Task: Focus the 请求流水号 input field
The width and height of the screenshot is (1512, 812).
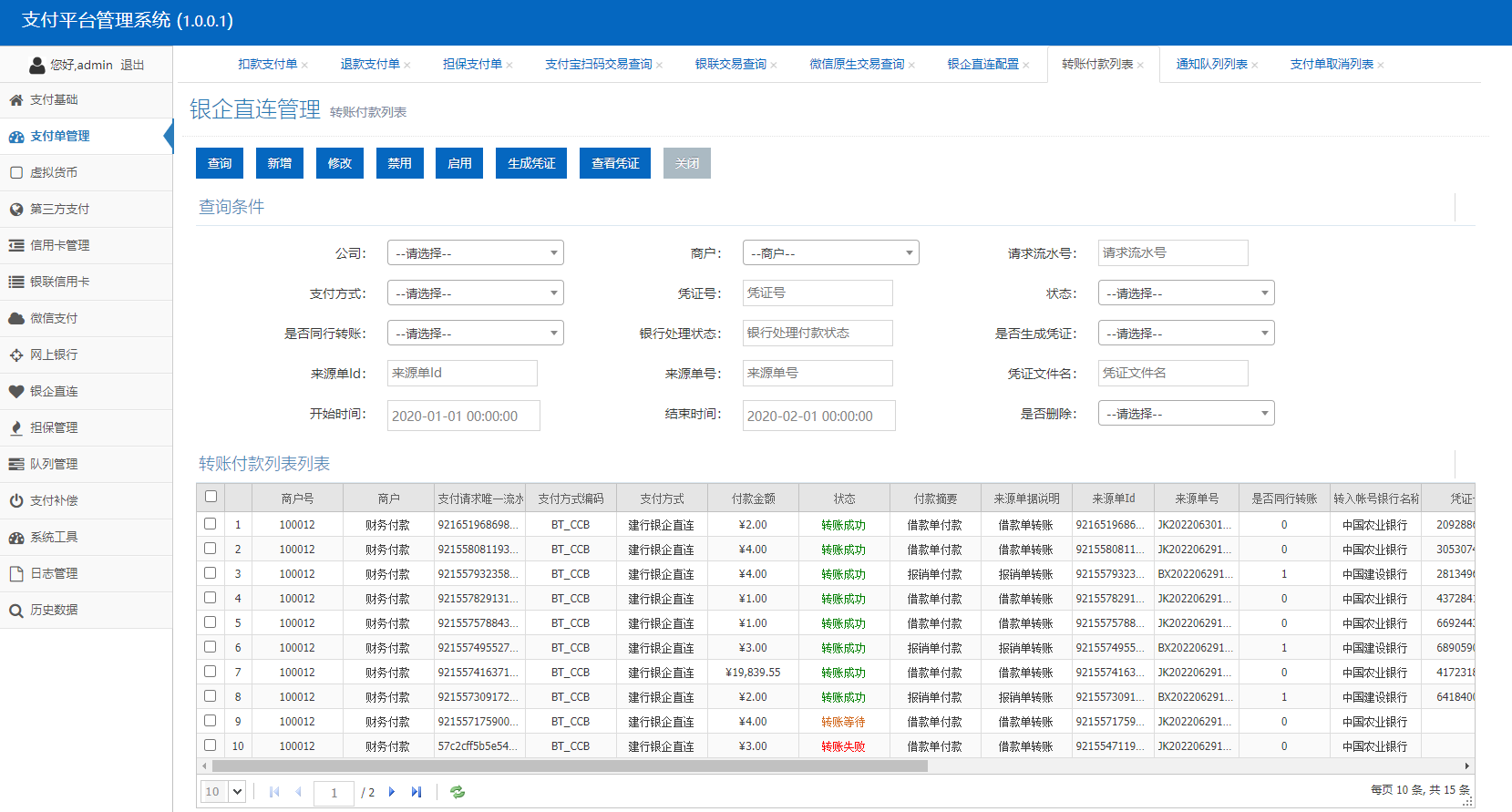Action: (1173, 252)
